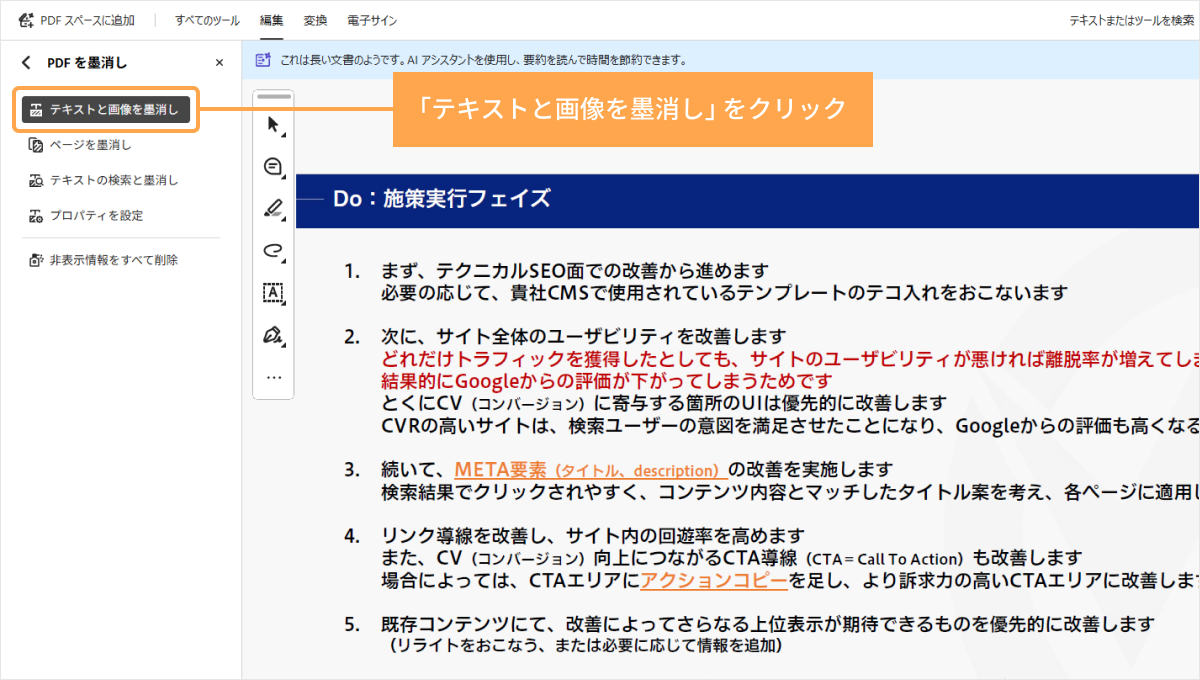The width and height of the screenshot is (1200, 680).
Task: Click the PDF スペースに追加 icon
Action: 27,20
